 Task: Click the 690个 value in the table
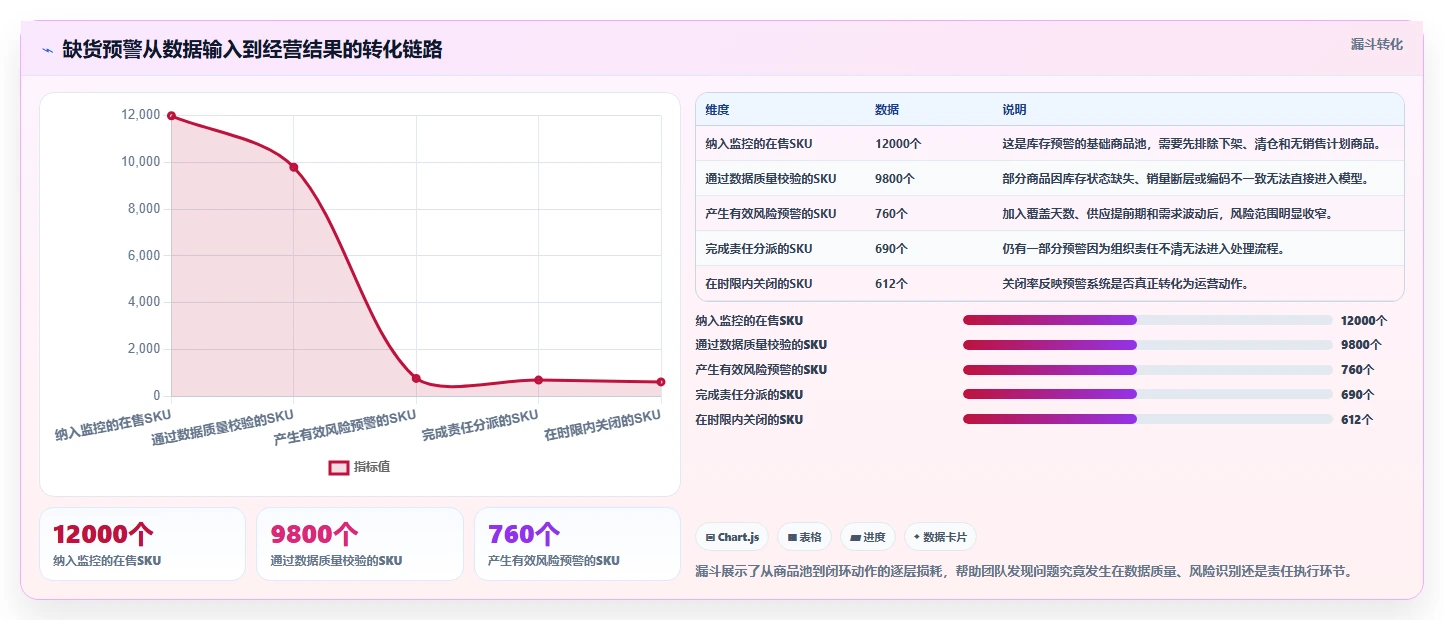coord(891,249)
